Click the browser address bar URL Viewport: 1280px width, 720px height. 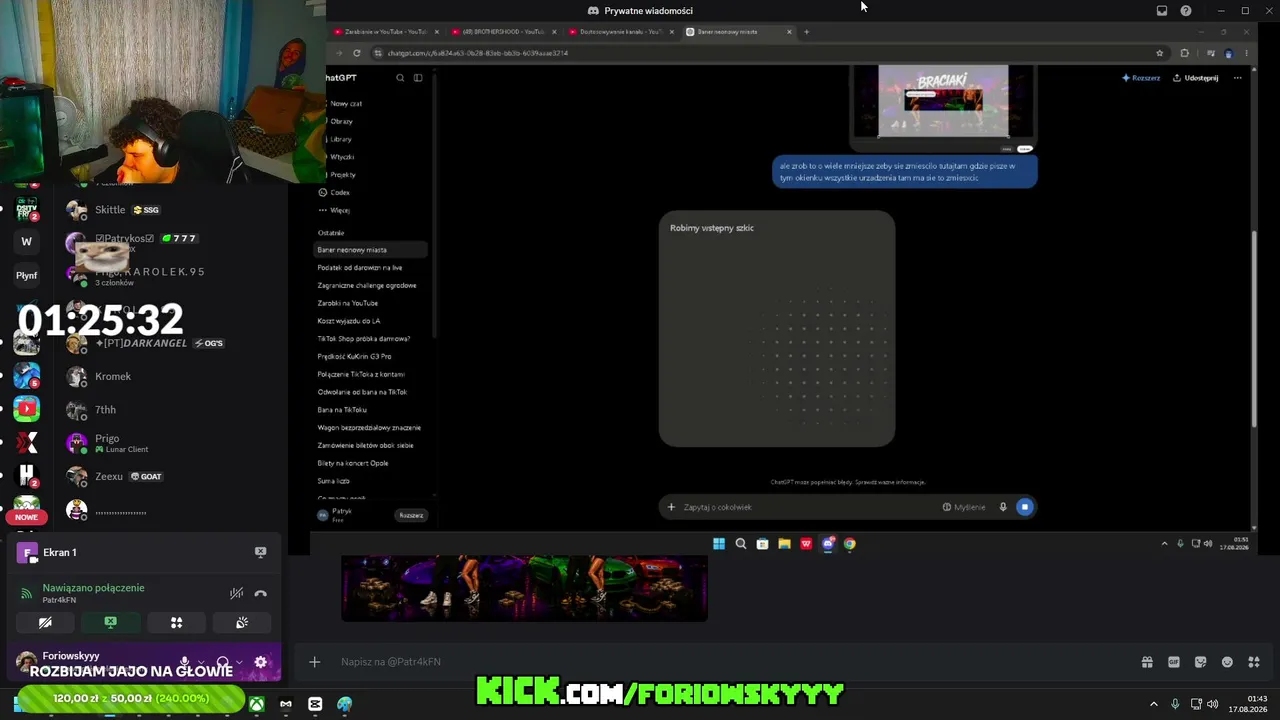tap(478, 53)
